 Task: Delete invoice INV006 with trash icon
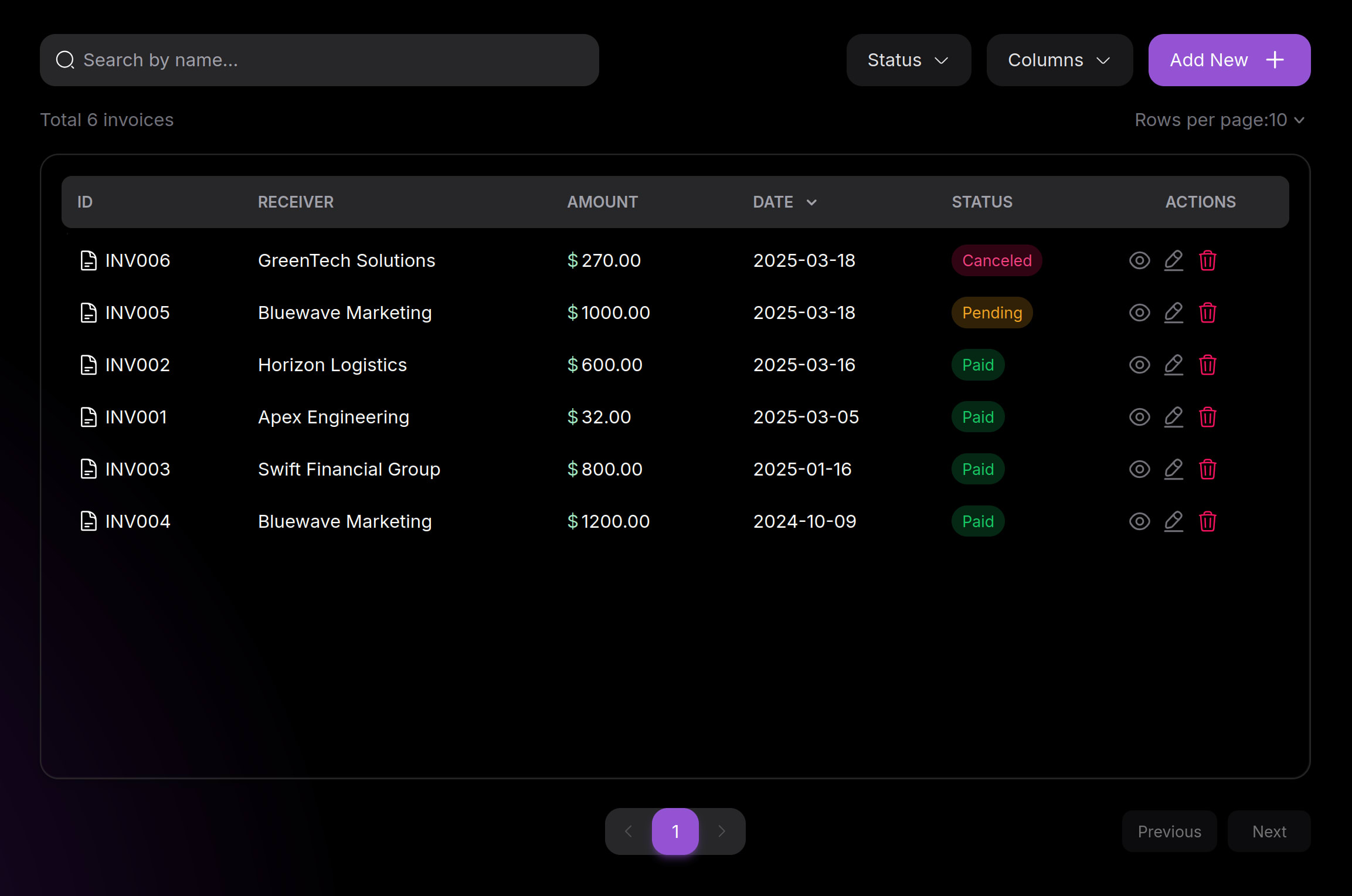pos(1207,260)
